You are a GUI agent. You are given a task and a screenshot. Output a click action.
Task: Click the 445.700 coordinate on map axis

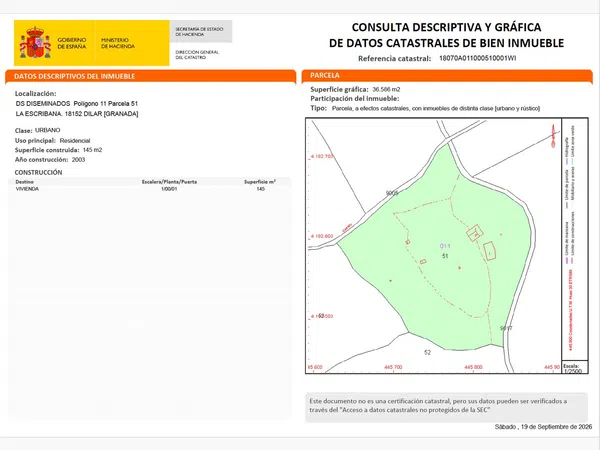[x=393, y=367]
